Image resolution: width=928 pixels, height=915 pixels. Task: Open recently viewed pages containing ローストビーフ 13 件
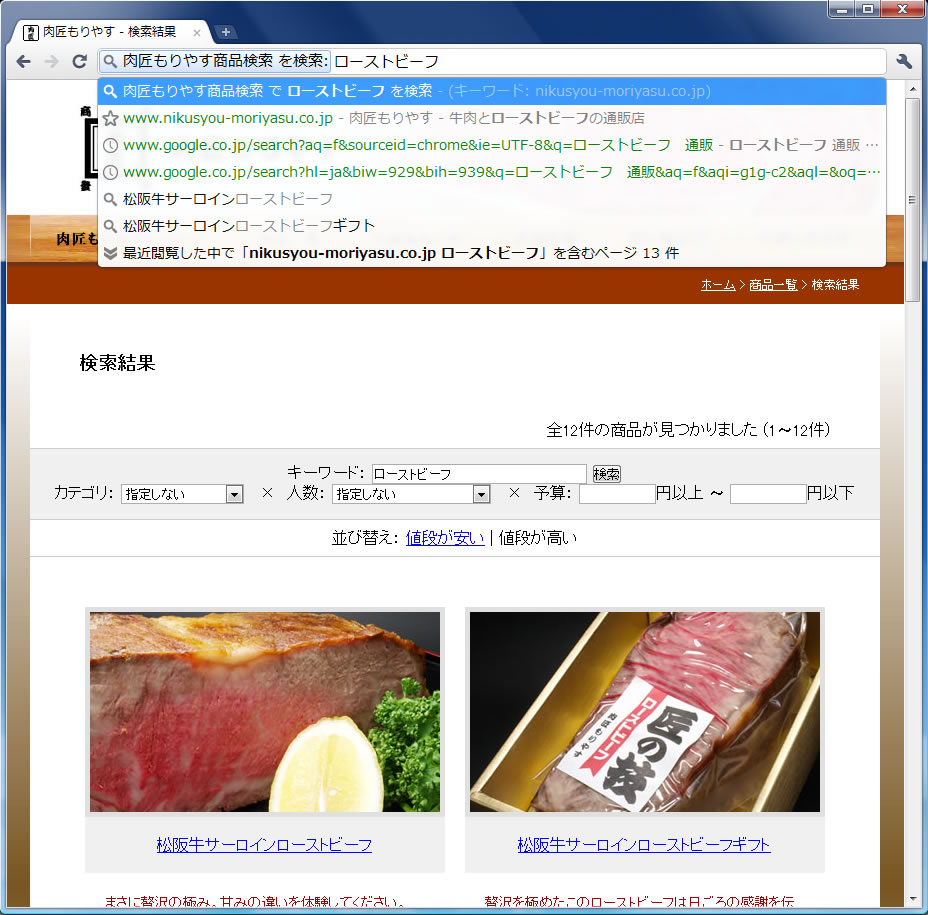point(491,253)
